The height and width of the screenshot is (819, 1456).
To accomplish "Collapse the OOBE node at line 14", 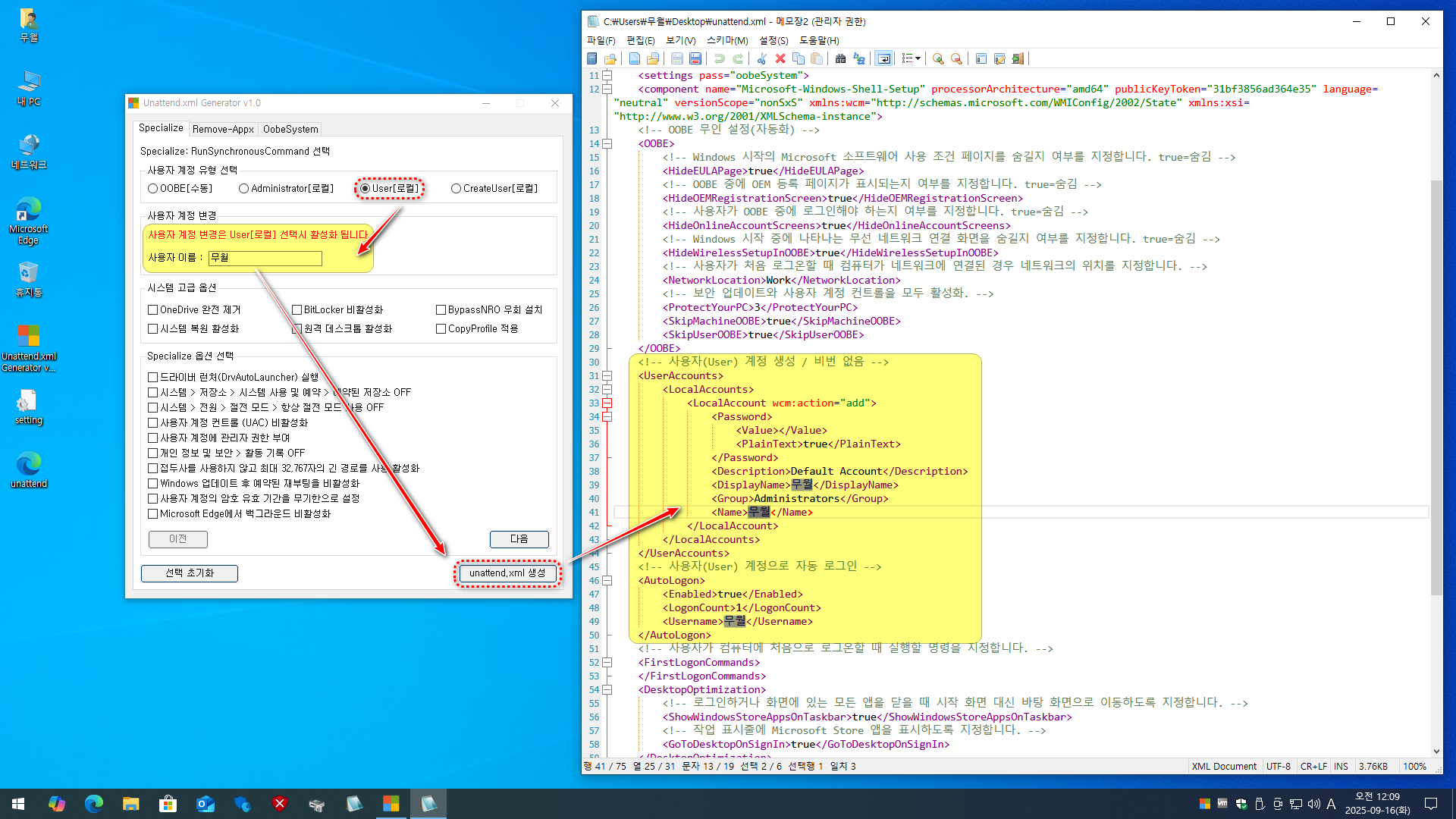I will [x=607, y=144].
